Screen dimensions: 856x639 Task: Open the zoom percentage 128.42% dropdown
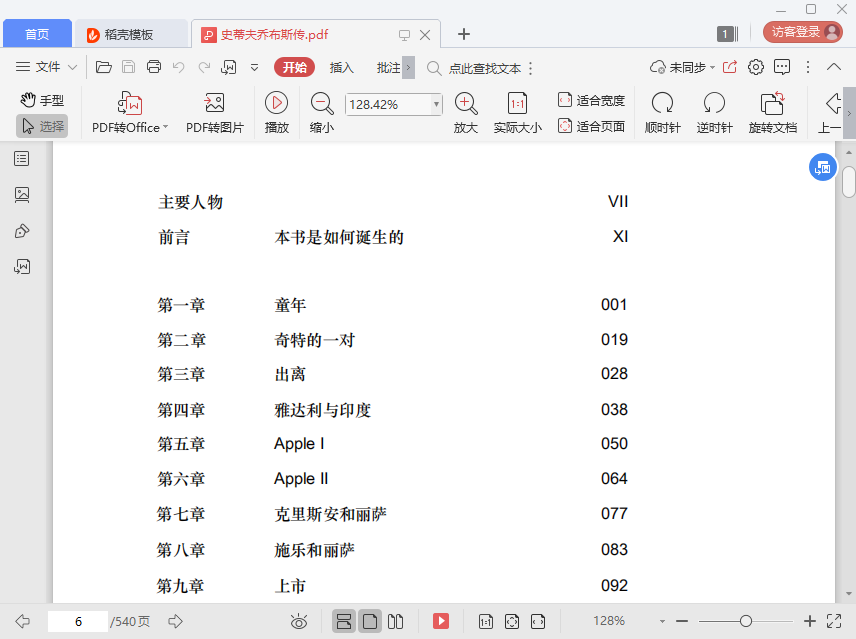point(436,104)
